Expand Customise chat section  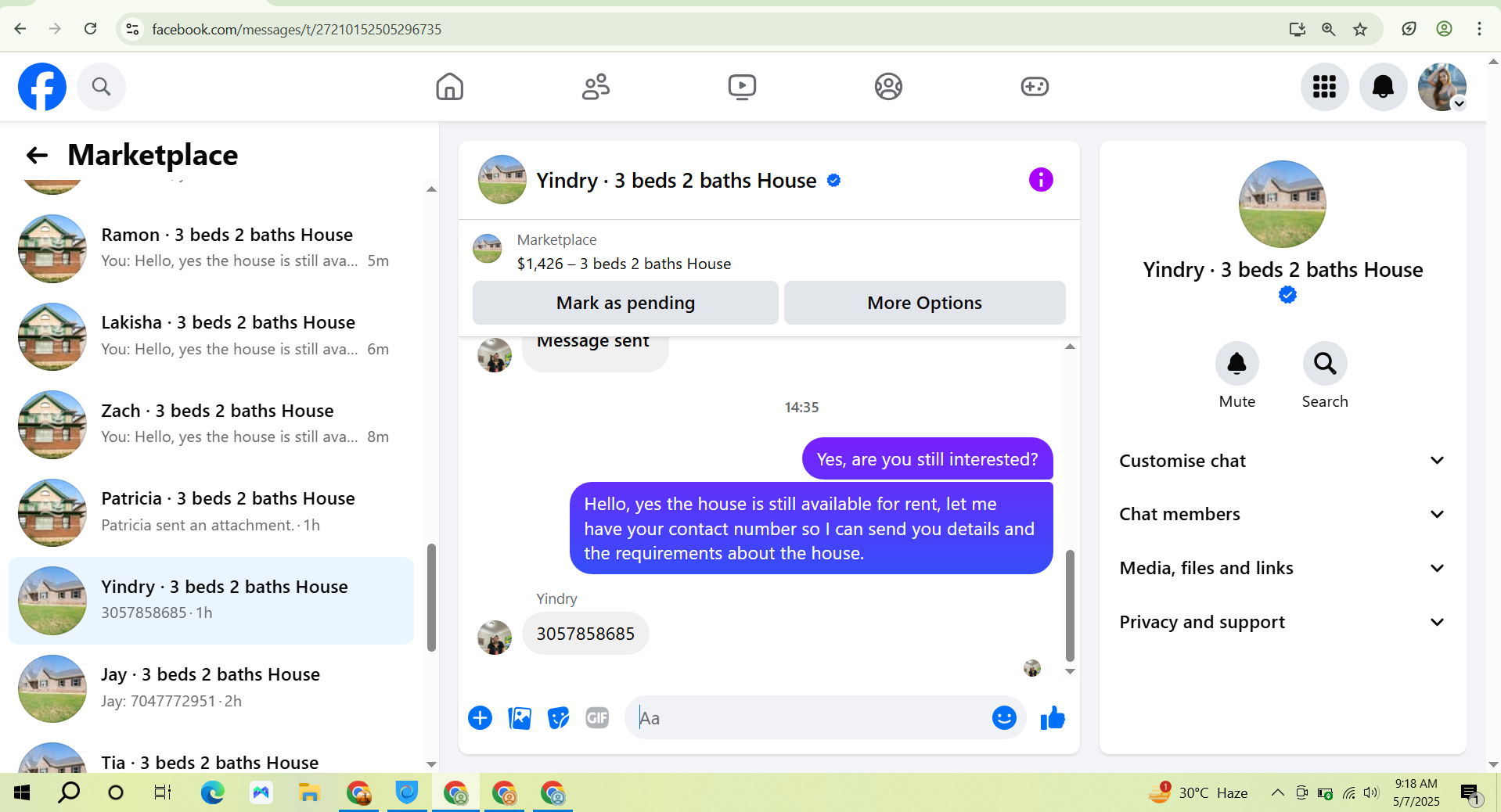(1281, 461)
